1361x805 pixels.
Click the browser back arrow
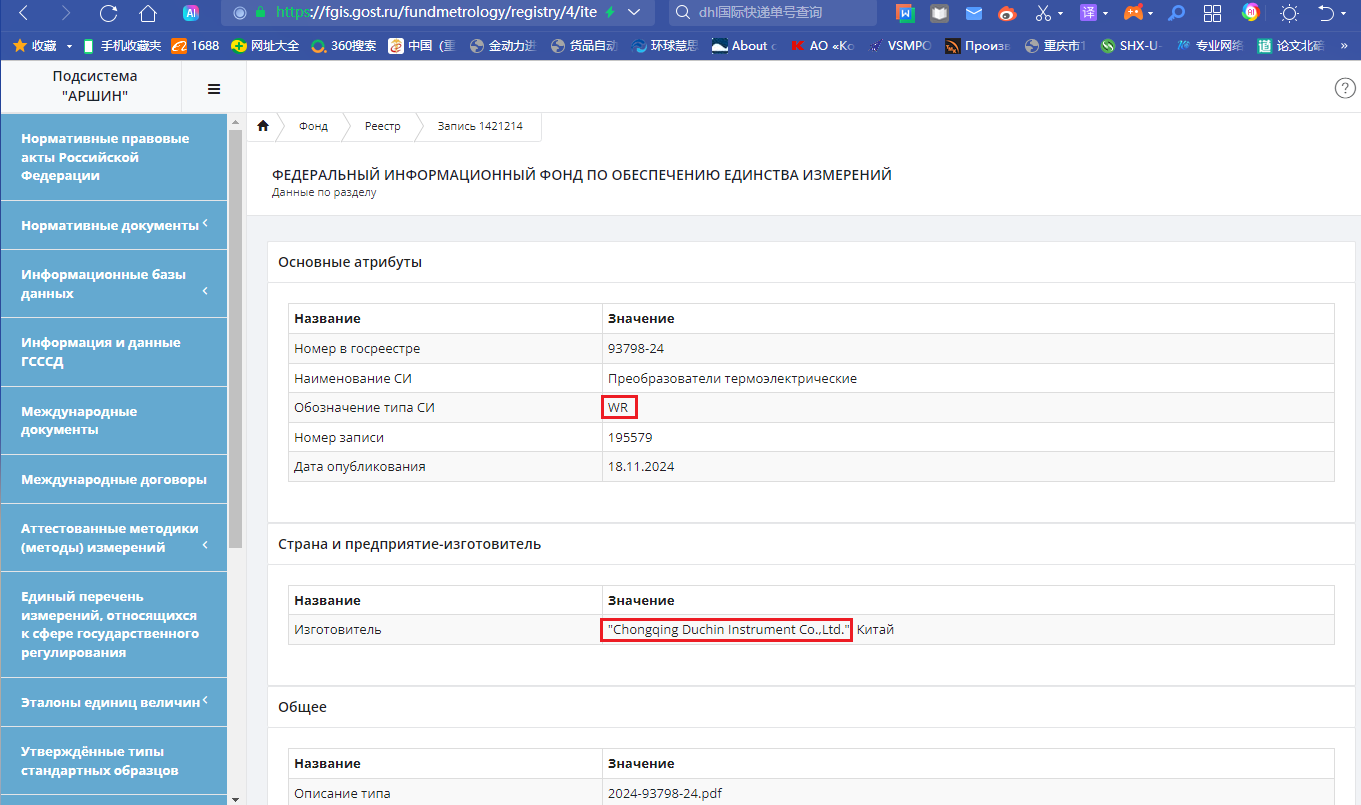click(x=24, y=13)
